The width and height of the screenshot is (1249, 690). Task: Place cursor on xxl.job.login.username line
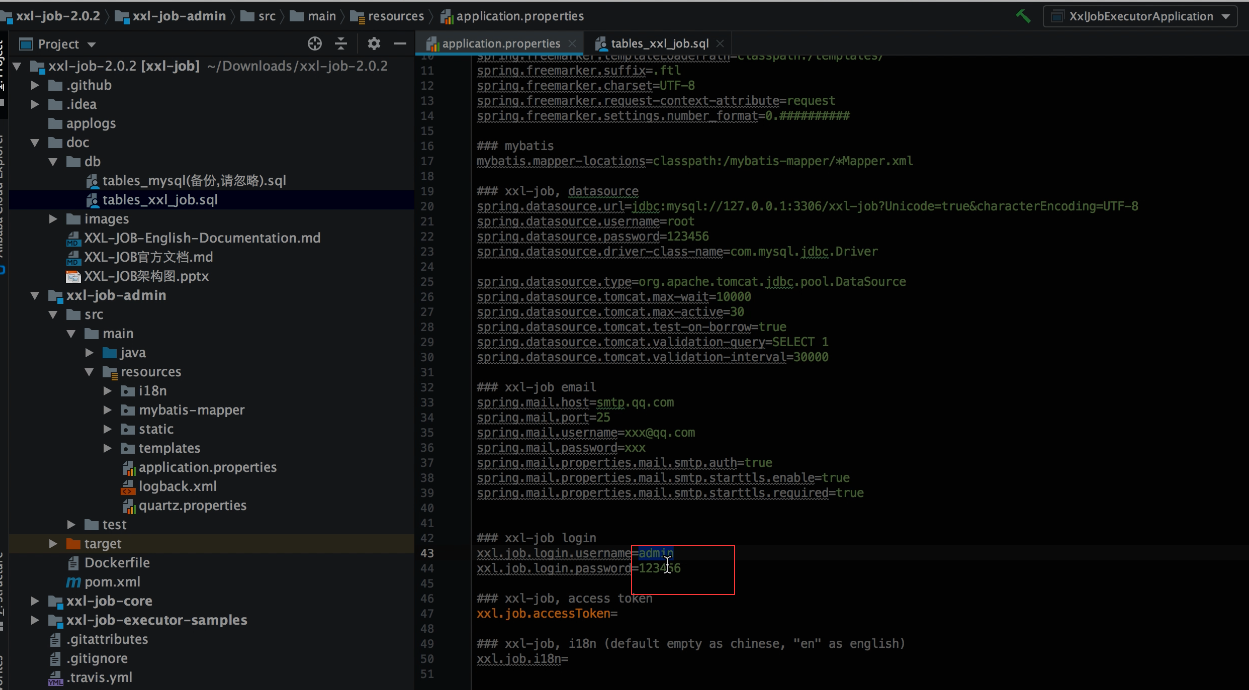click(575, 553)
